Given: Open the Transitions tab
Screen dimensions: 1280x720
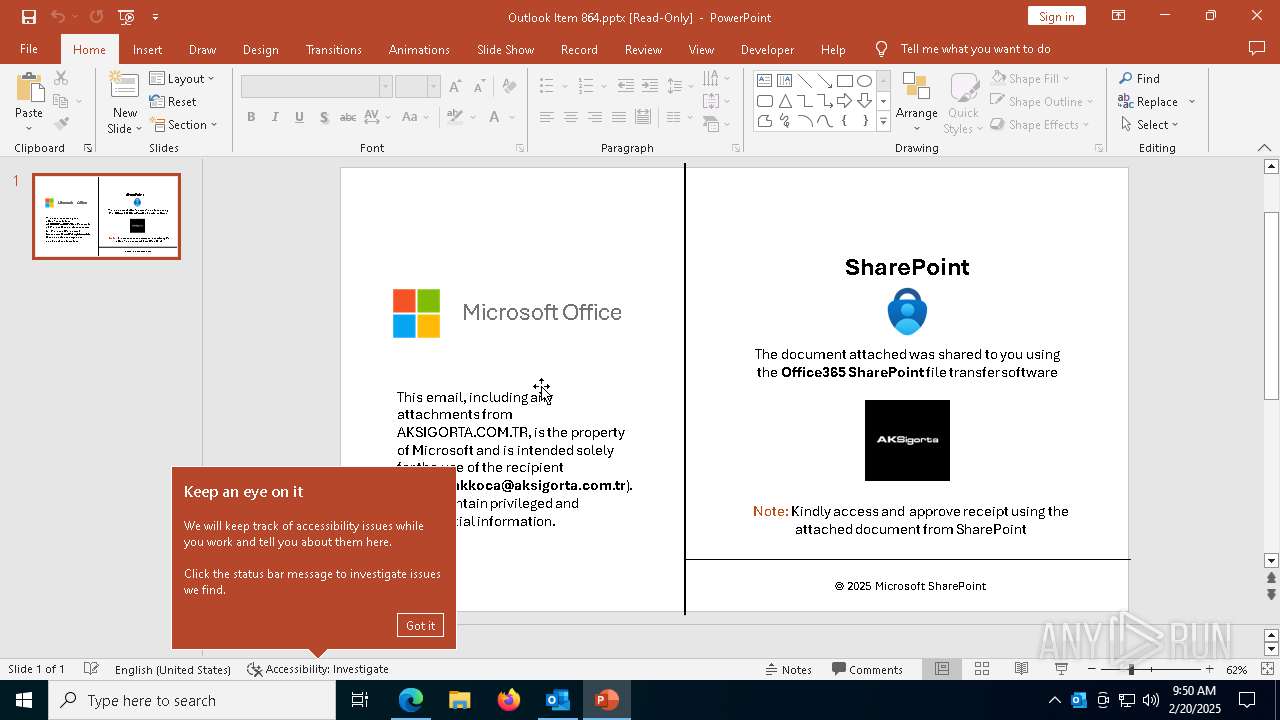Looking at the screenshot, I should pos(334,49).
